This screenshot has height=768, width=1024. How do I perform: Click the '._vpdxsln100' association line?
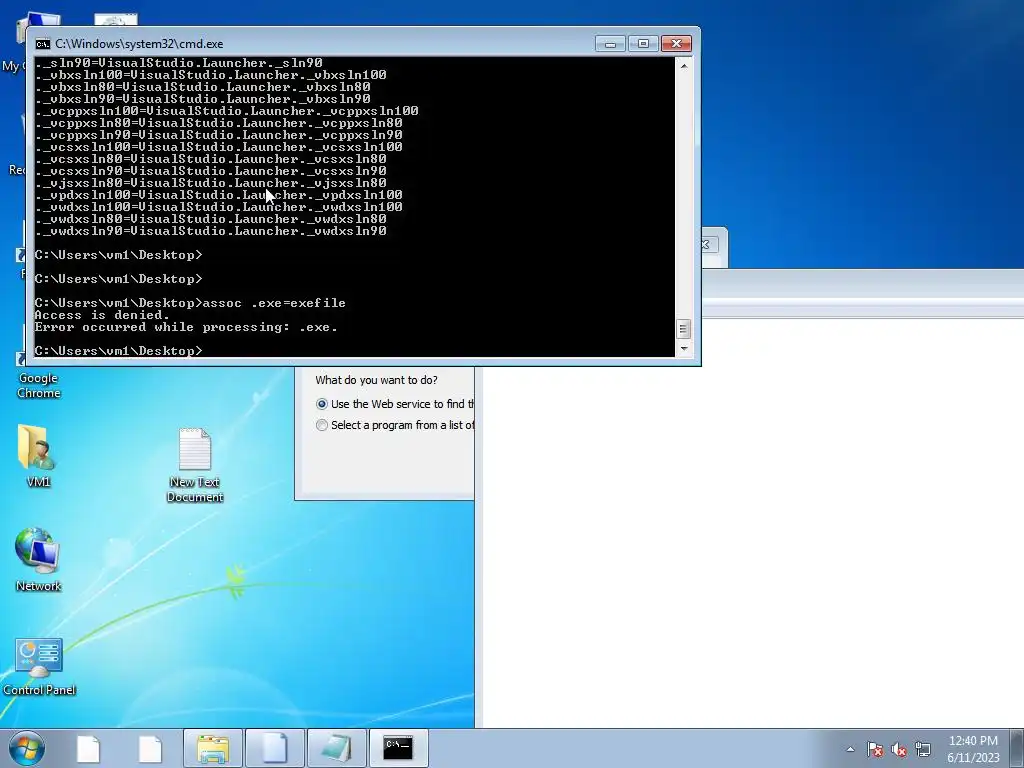(x=218, y=195)
